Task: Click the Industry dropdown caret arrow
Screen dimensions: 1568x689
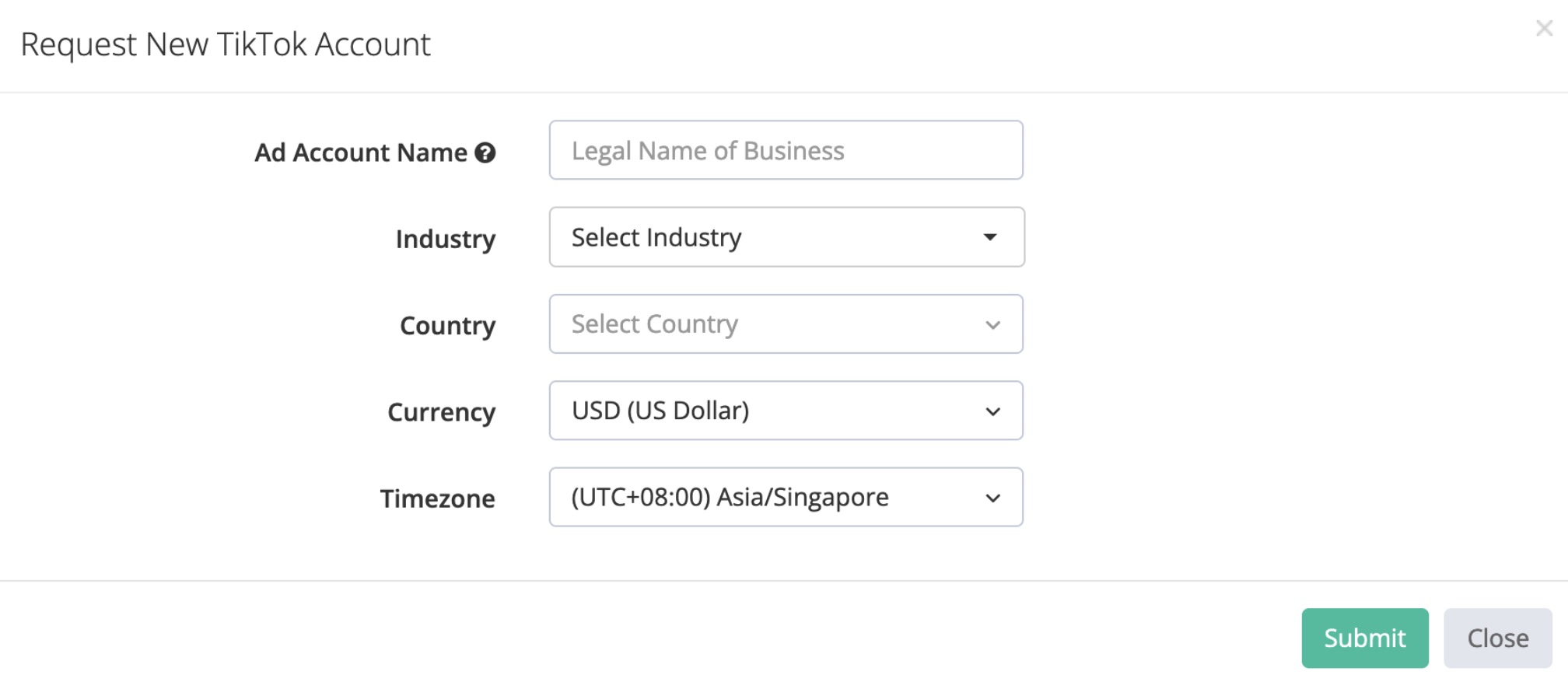Action: click(989, 237)
